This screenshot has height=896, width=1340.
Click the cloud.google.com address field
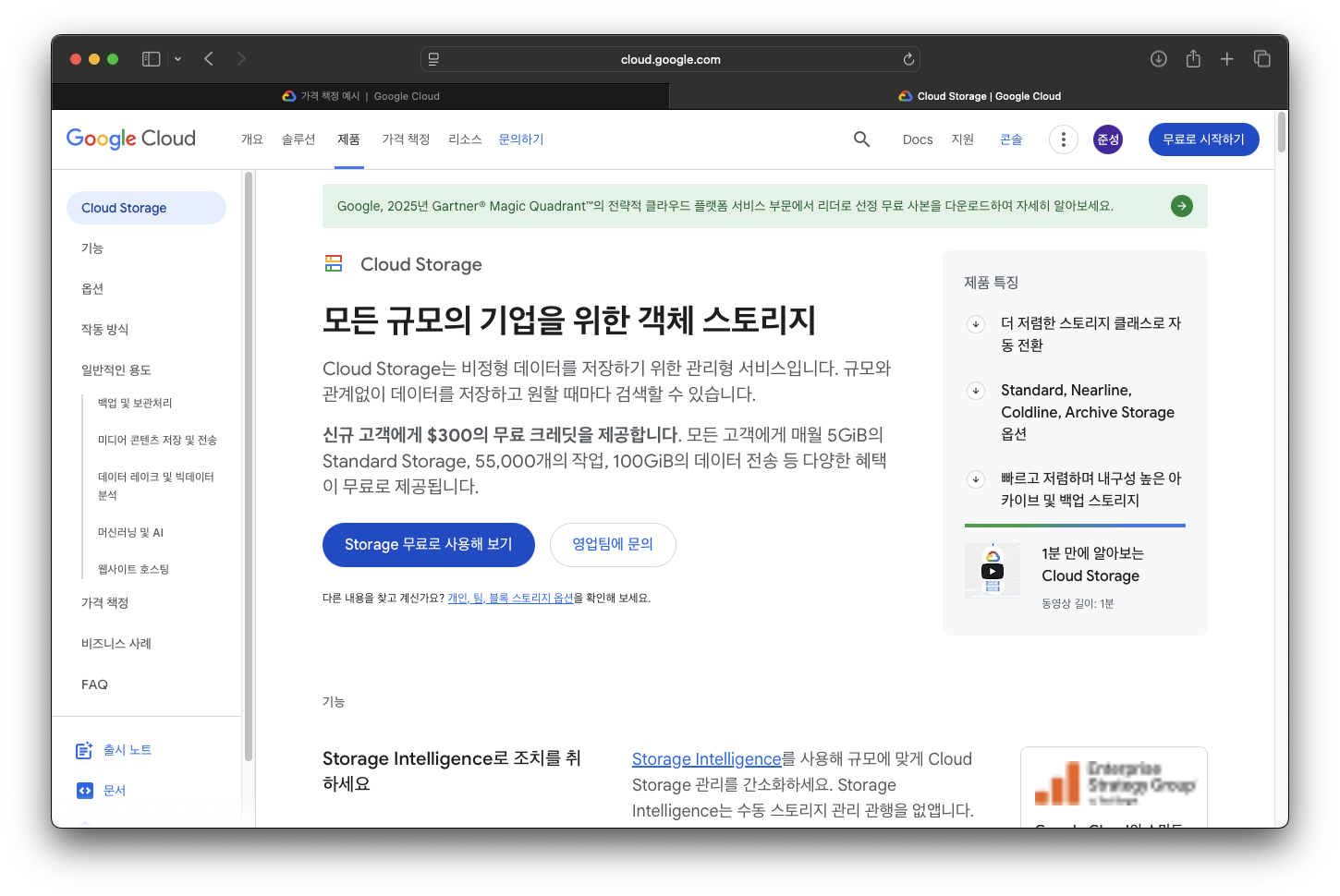coord(670,59)
